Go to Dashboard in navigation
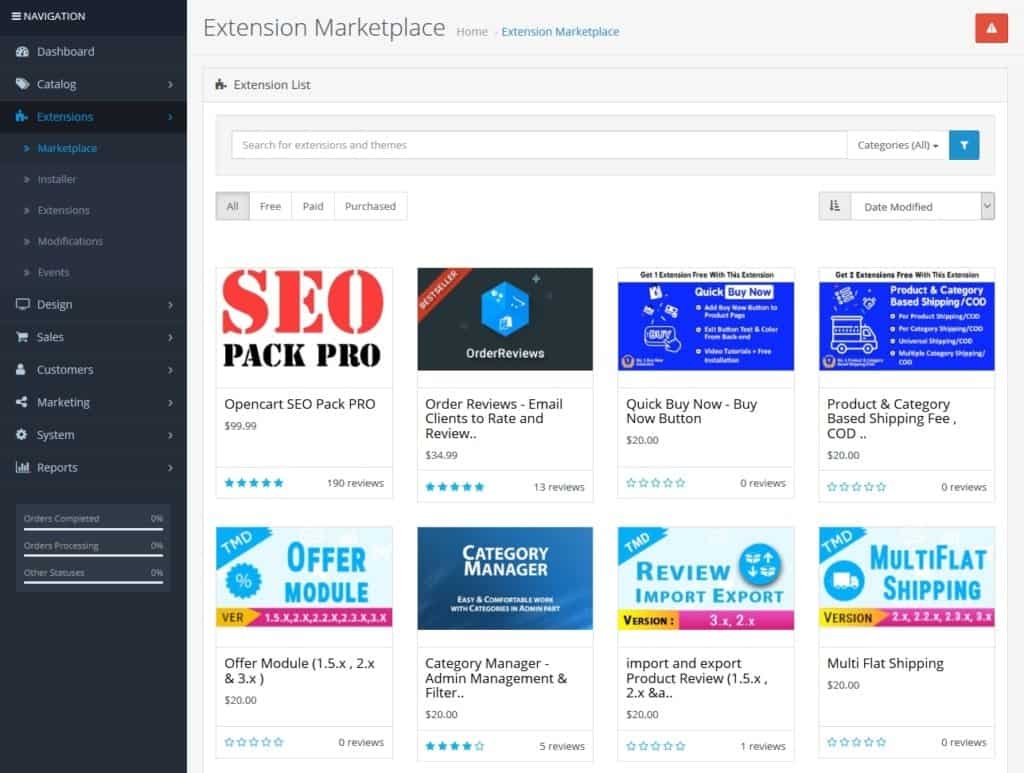 (65, 52)
